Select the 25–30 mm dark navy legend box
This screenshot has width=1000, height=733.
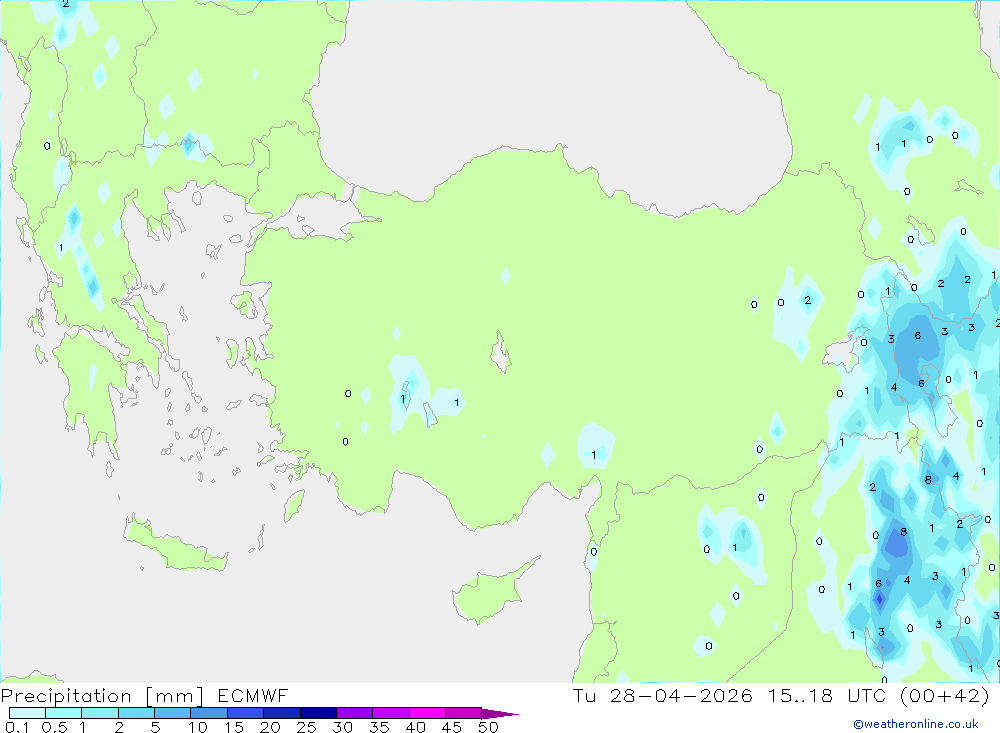(x=318, y=713)
